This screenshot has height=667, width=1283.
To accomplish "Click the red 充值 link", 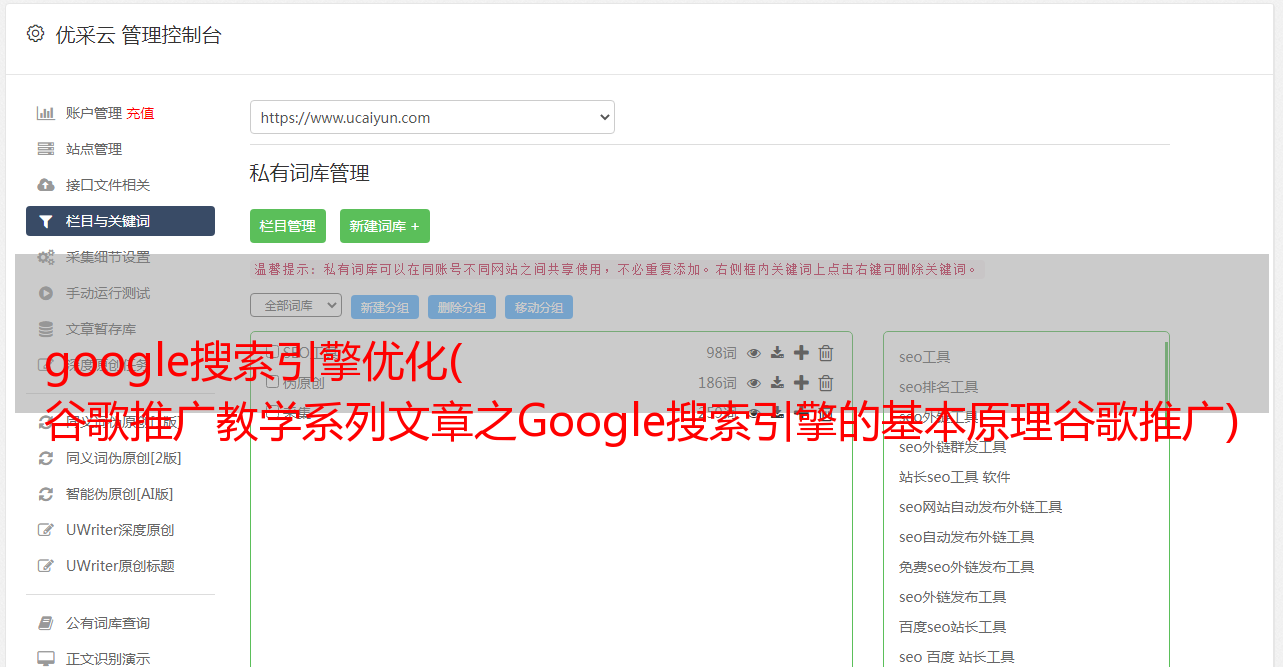I will (x=140, y=113).
